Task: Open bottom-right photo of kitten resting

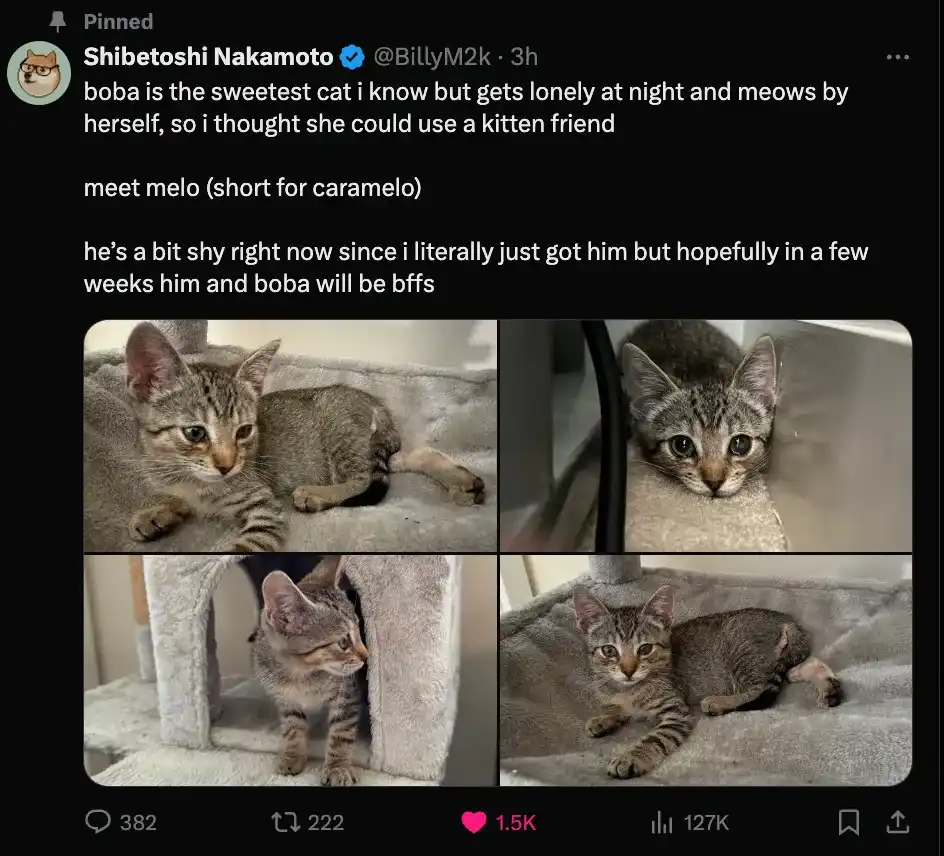Action: tap(706, 670)
